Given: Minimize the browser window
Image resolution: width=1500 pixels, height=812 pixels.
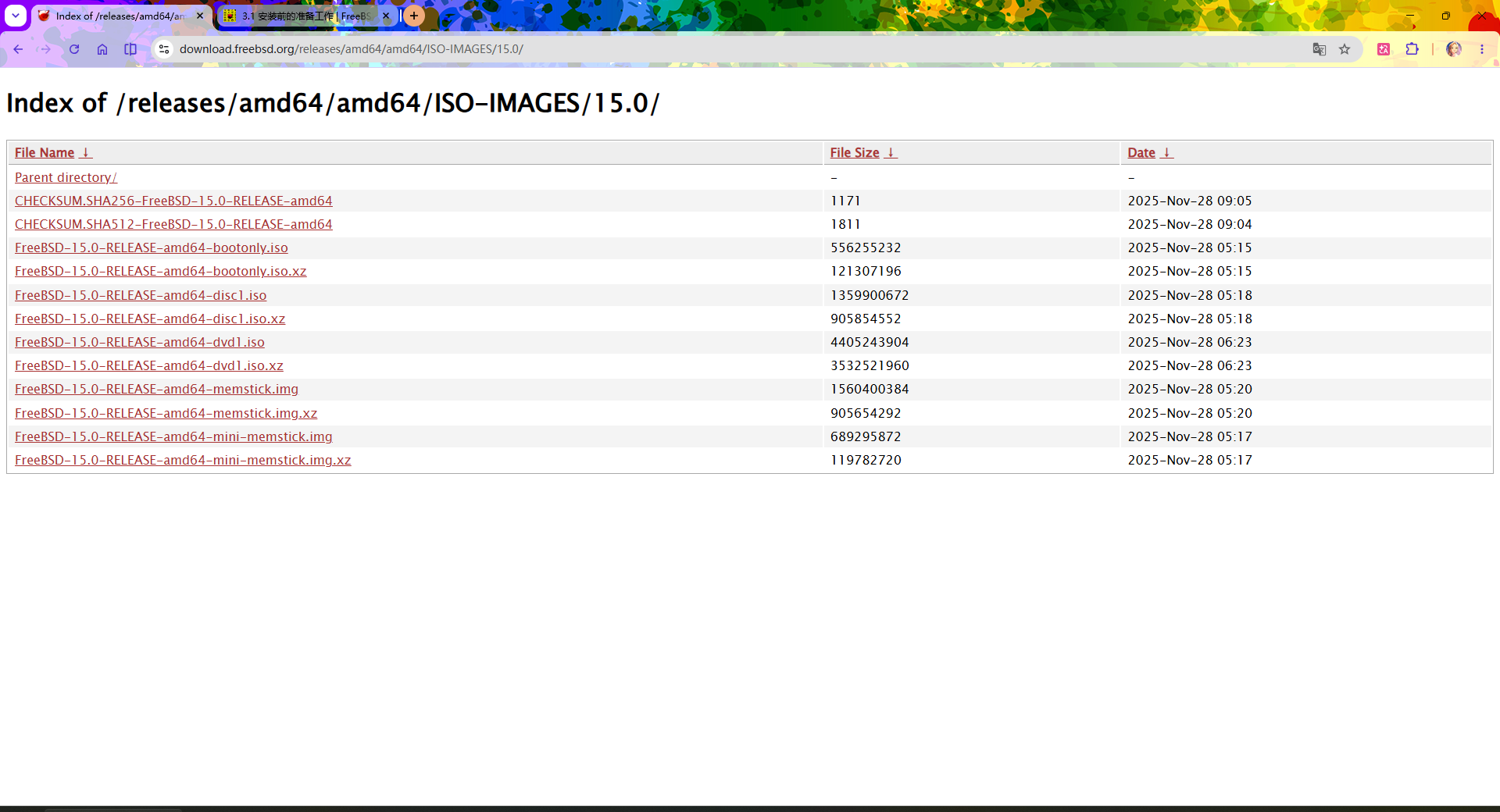Looking at the screenshot, I should click(x=1410, y=16).
